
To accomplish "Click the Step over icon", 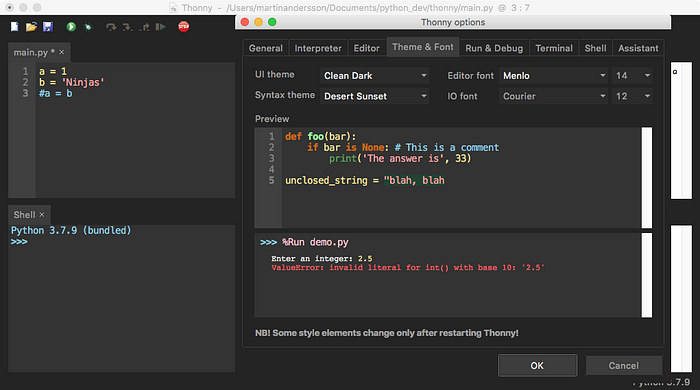I will (x=111, y=27).
